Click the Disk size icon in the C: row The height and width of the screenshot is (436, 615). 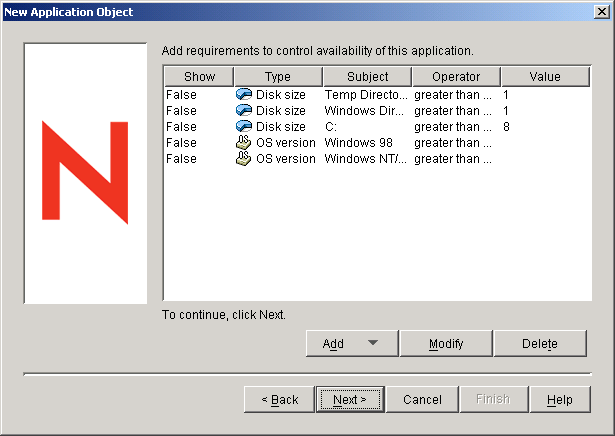pos(244,127)
